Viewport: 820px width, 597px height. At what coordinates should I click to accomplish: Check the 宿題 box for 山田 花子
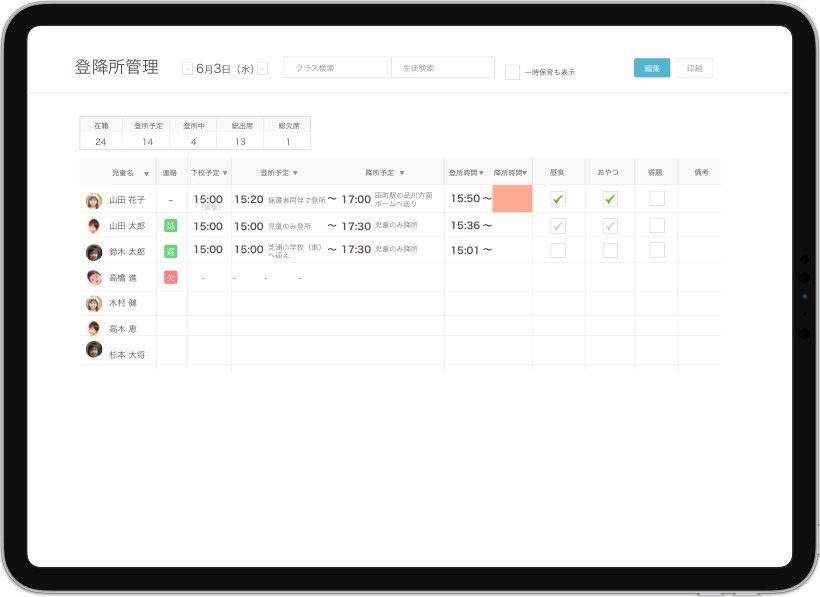[656, 199]
